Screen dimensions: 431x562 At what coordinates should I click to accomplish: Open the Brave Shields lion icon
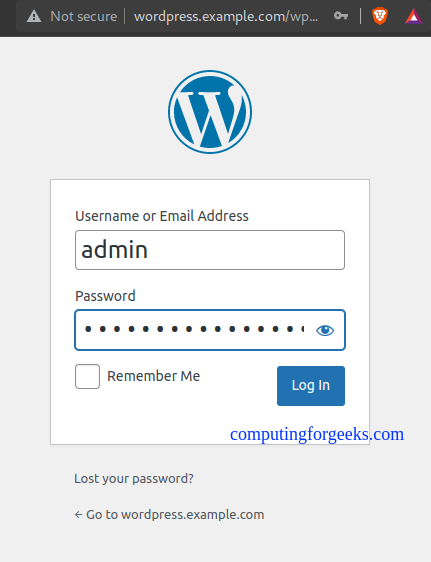click(x=380, y=16)
